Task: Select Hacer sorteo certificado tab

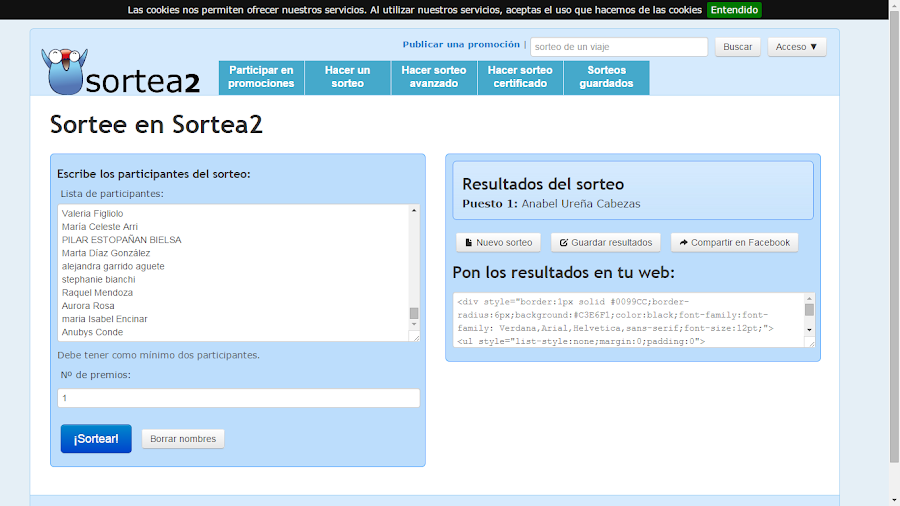Action: click(x=520, y=77)
